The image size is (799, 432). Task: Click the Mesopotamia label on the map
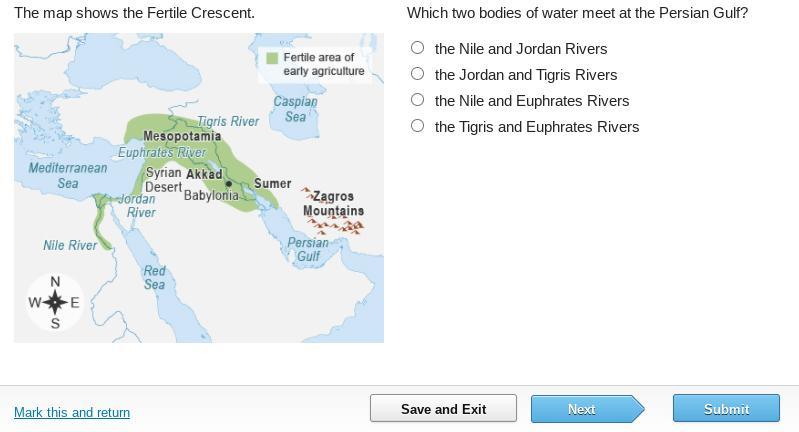point(182,136)
